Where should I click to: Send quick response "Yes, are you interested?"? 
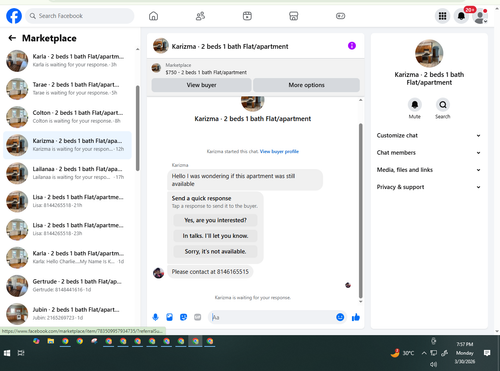(215, 220)
